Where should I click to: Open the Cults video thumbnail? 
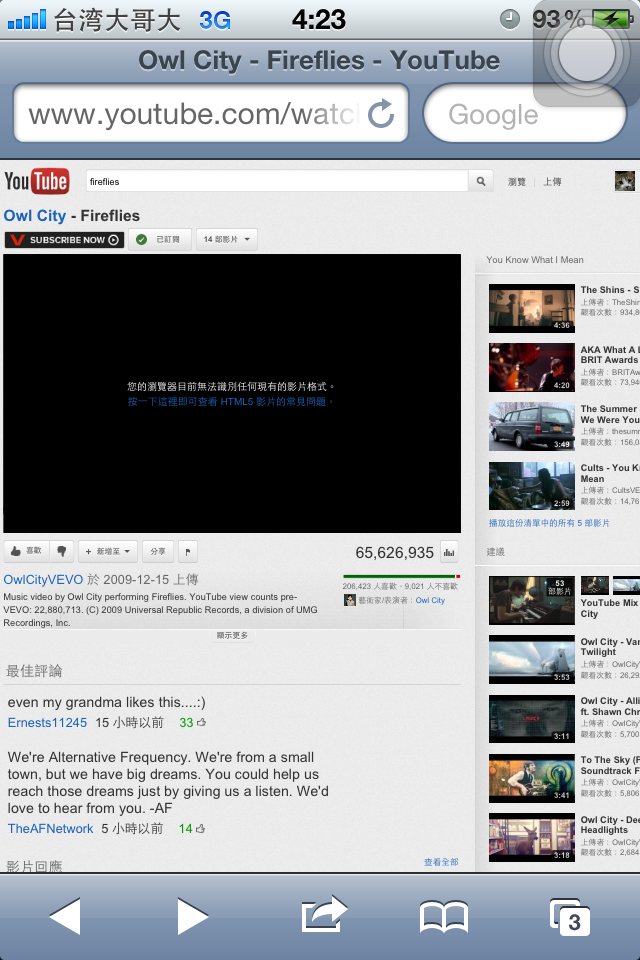[x=532, y=486]
